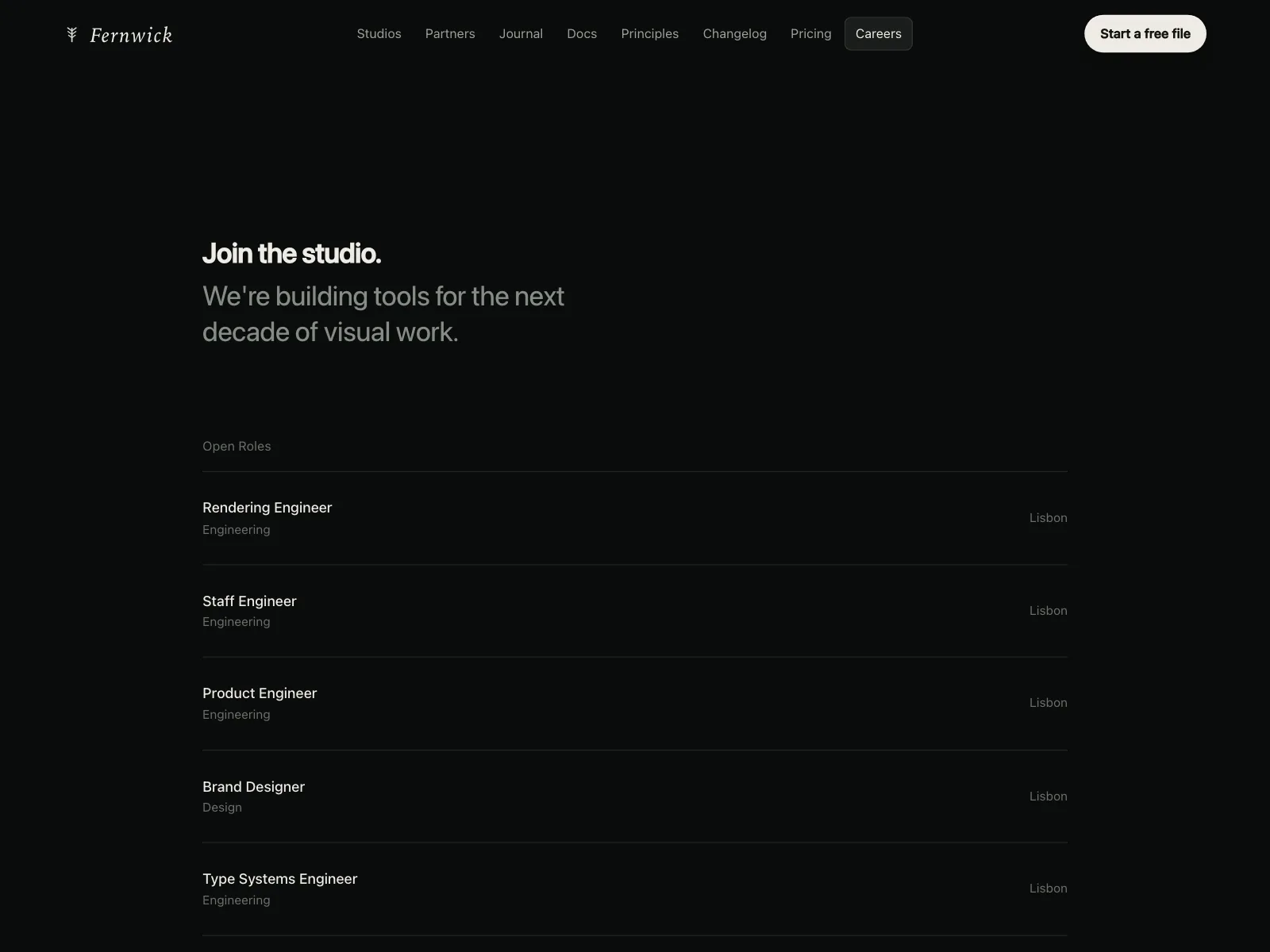Screen dimensions: 1270x952
Task: Click Lisbon location on Rendering Engineer row
Action: (1048, 518)
